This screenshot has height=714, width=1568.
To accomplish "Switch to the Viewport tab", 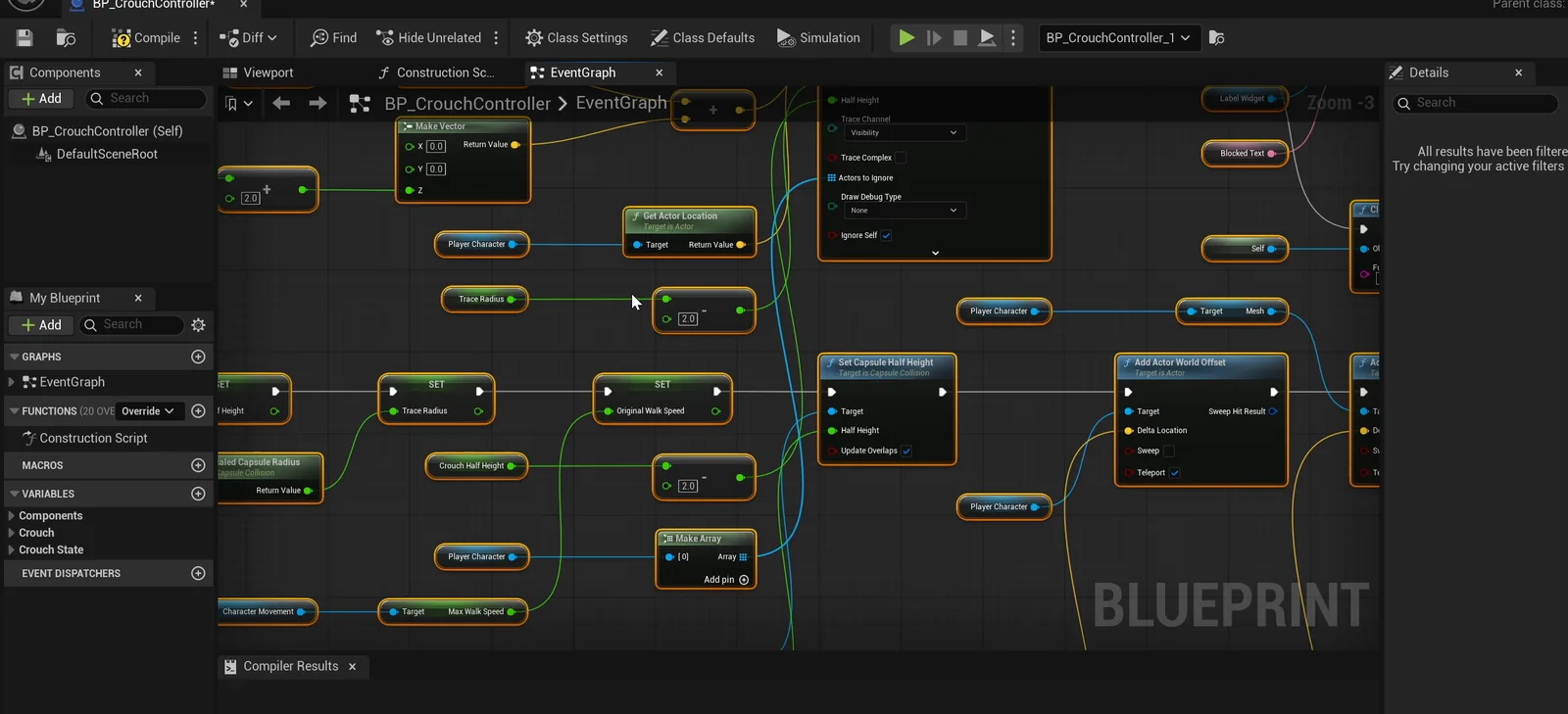I will pos(259,72).
